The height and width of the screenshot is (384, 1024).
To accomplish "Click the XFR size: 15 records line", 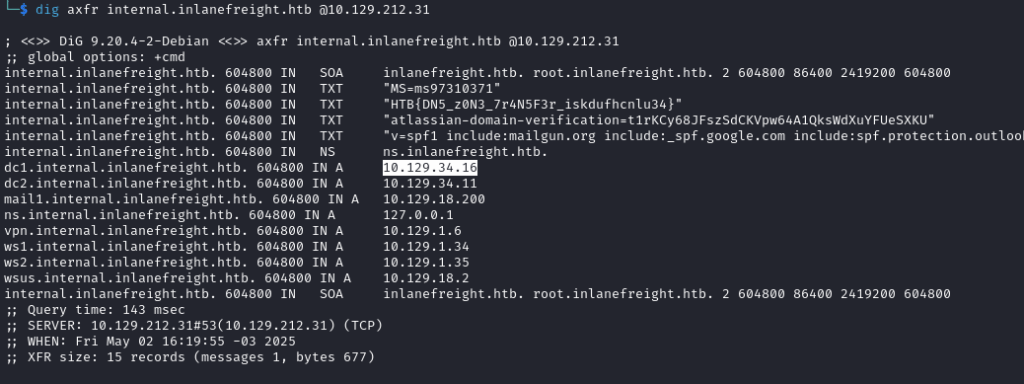I will tap(189, 357).
